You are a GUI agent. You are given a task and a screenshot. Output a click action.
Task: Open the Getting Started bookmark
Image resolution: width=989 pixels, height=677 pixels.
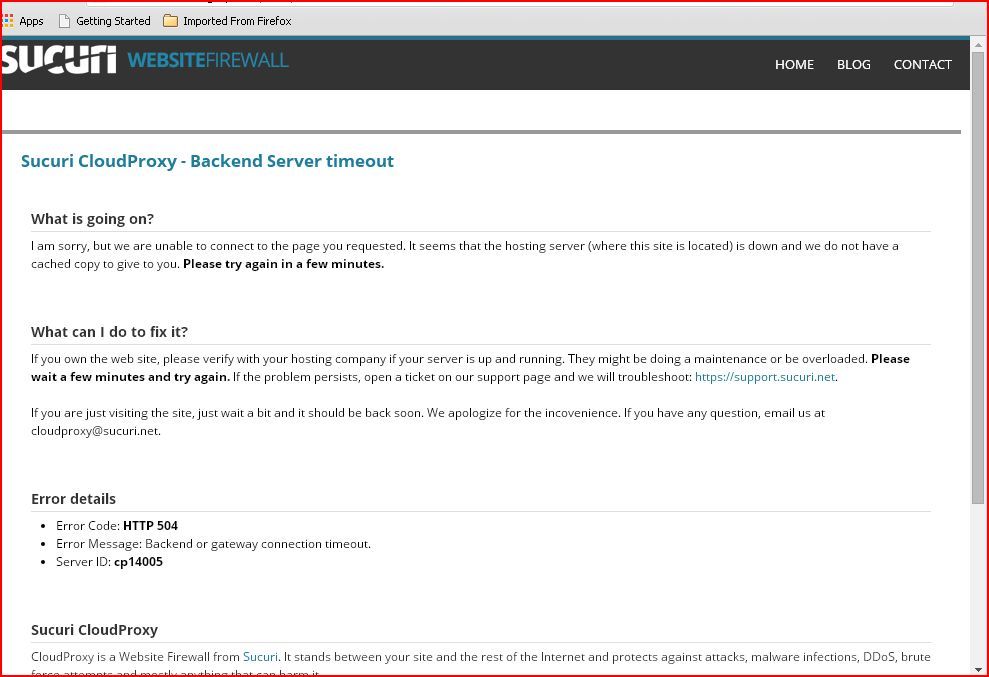tap(105, 21)
